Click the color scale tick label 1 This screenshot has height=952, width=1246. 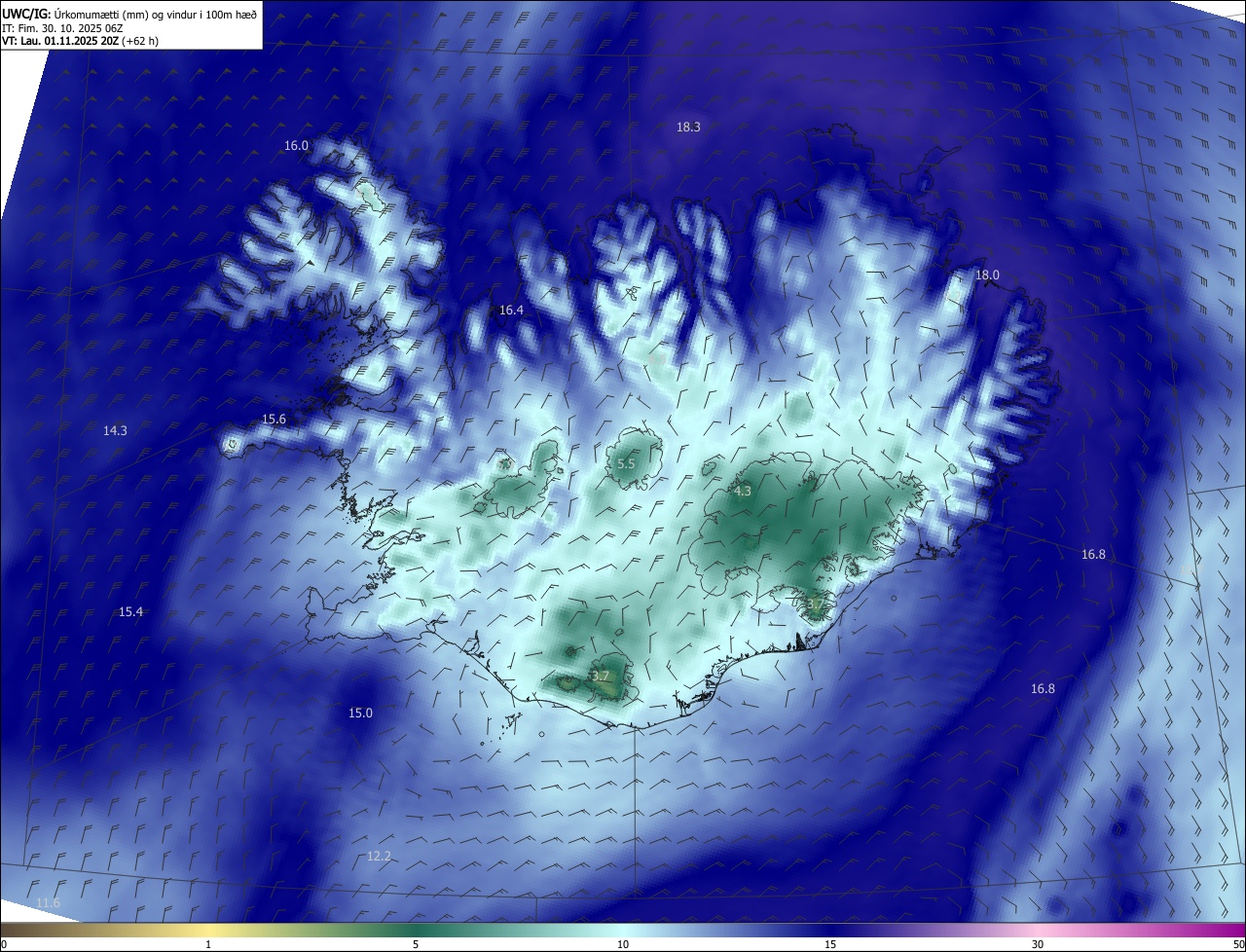(x=208, y=944)
